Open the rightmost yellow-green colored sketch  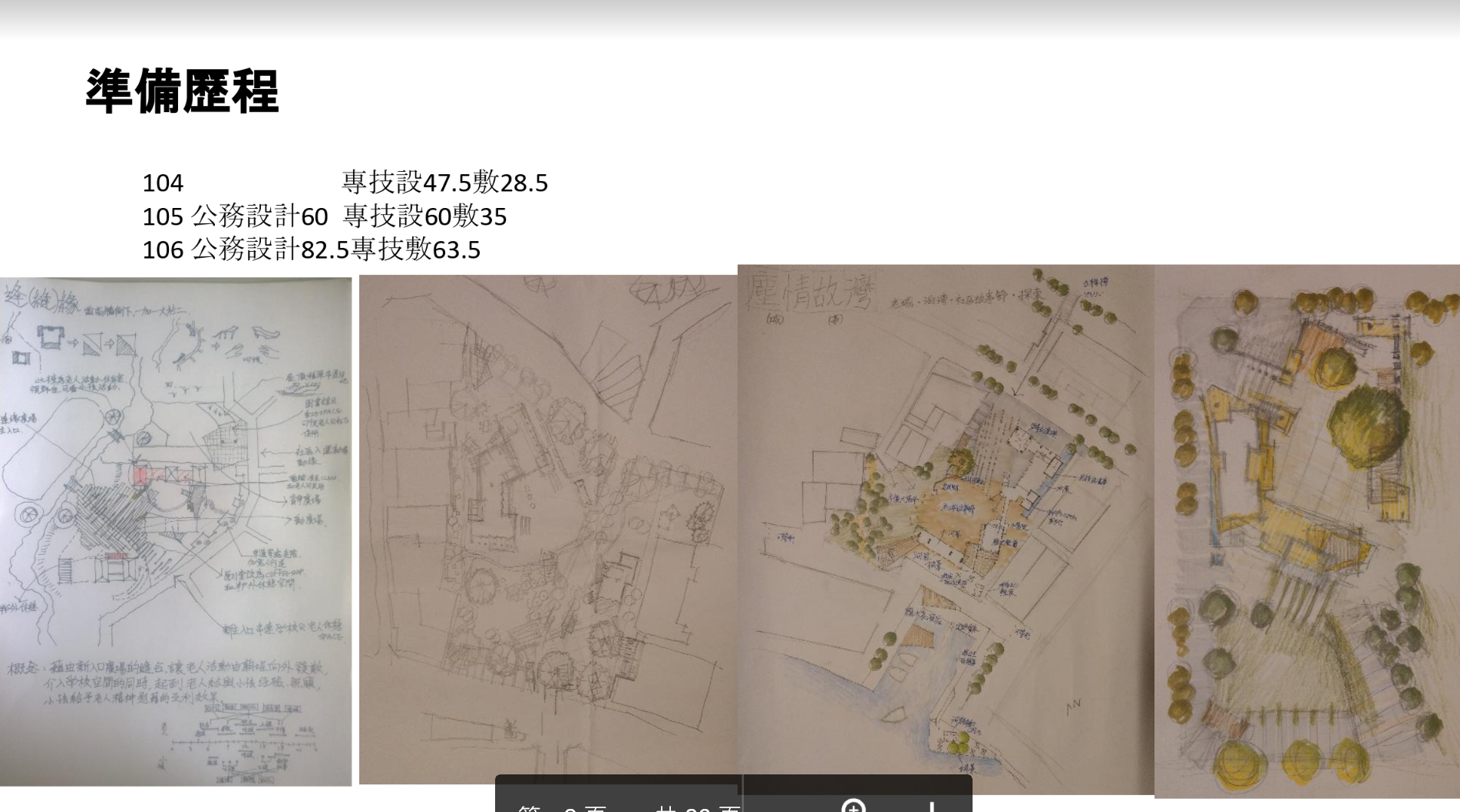[x=1306, y=531]
